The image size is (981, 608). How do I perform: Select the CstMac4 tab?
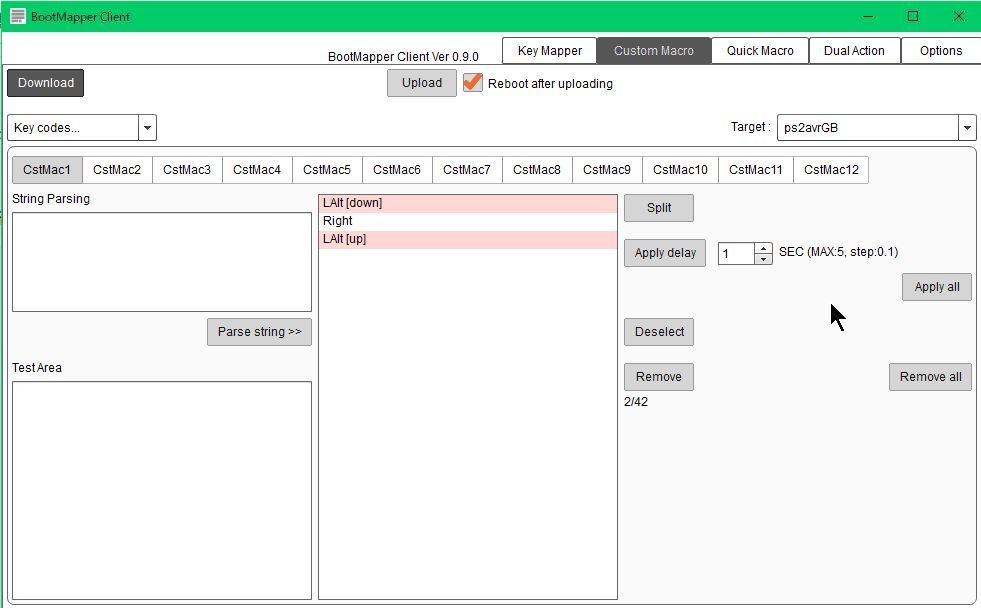coord(257,170)
